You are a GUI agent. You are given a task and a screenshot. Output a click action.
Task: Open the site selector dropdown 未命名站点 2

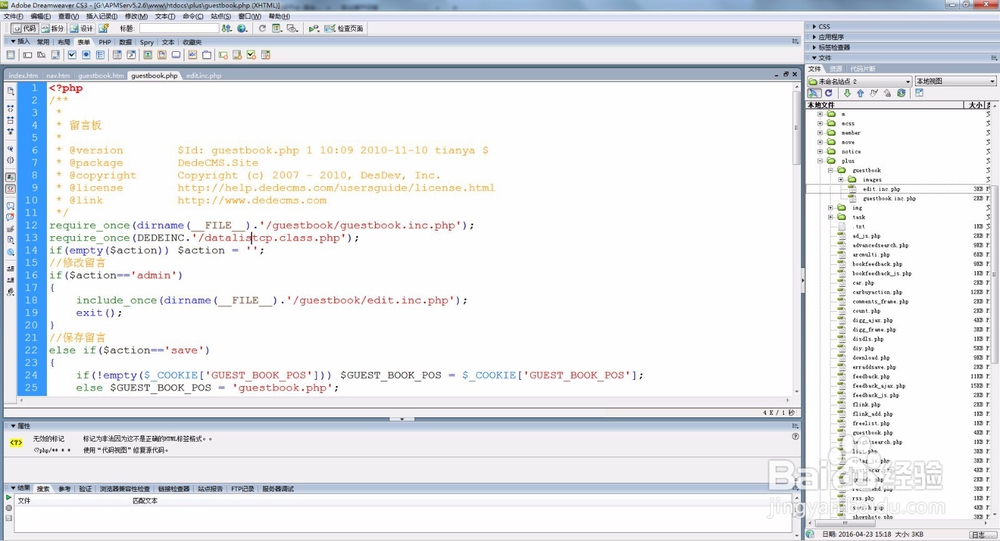[860, 82]
